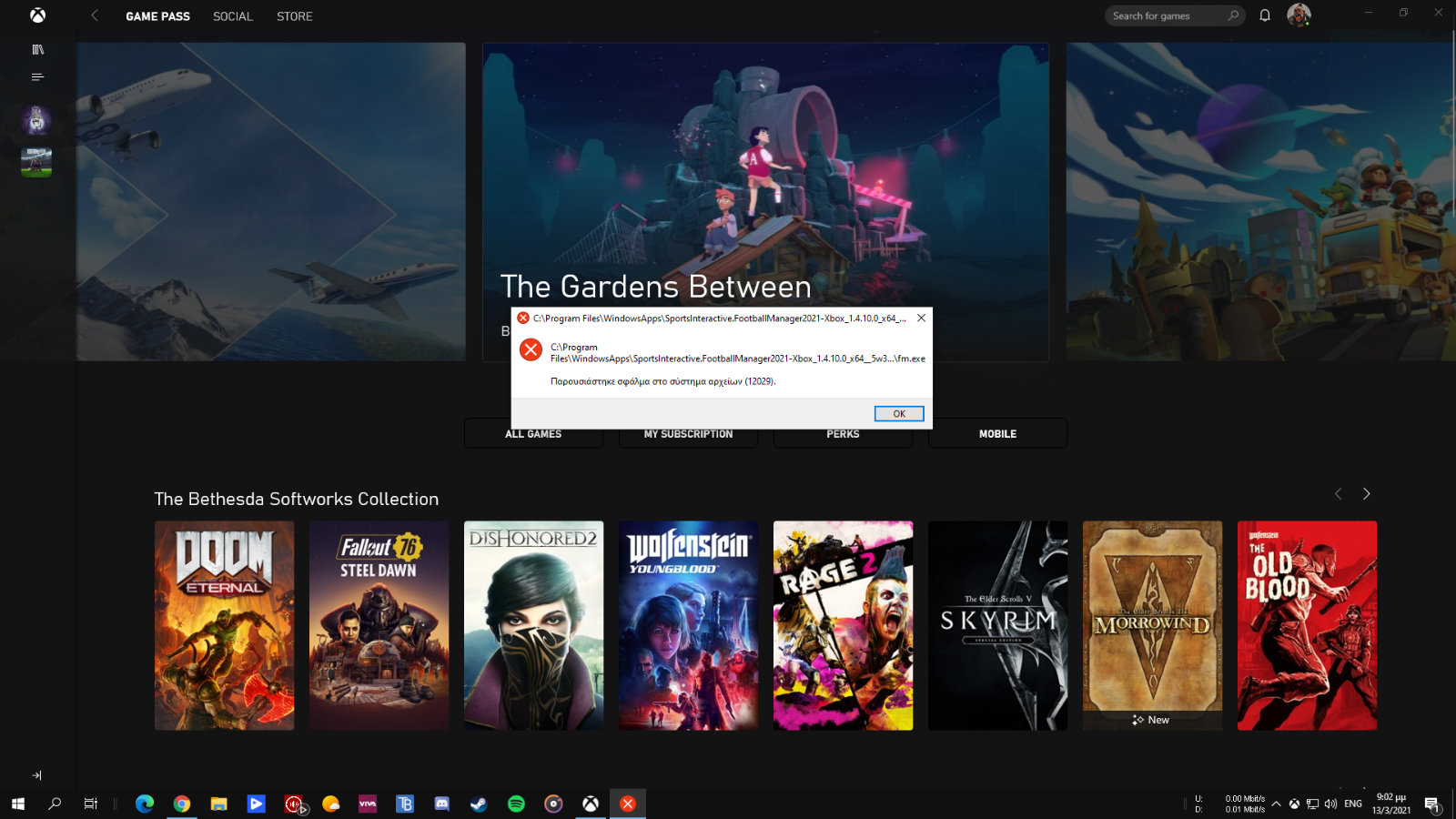Screen dimensions: 1456x819
Task: Open the Viva app on the taskbar
Action: tap(368, 804)
